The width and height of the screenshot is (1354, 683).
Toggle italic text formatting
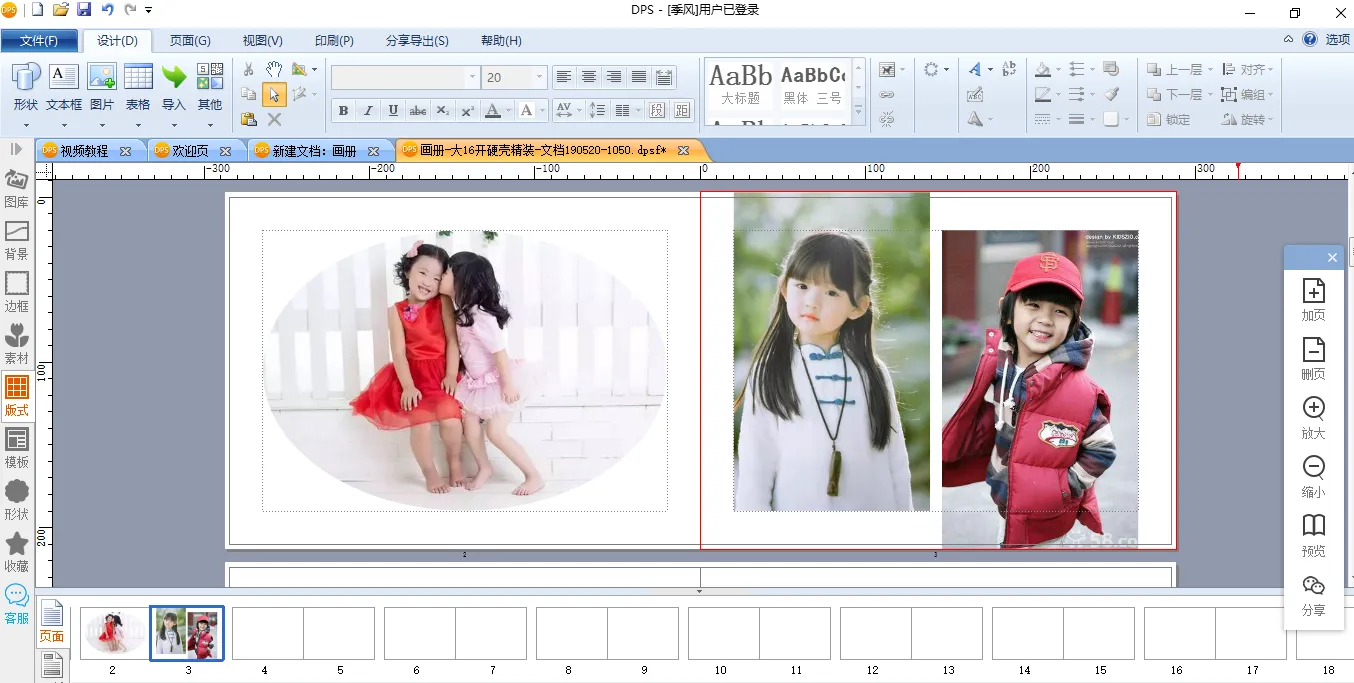368,111
